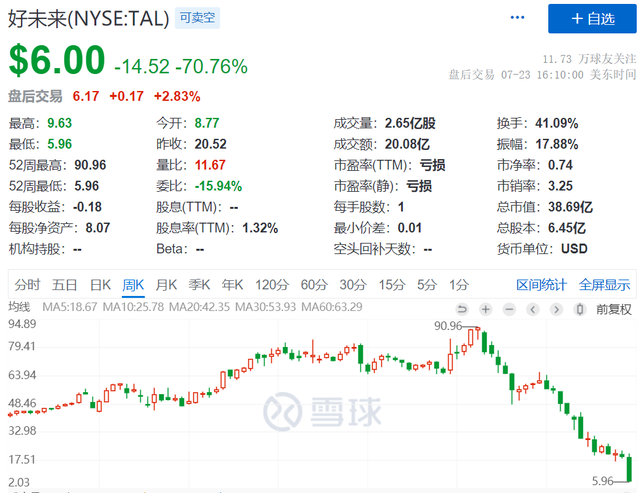This screenshot has width=640, height=493.
Task: Click the 委比 -15.94% value
Action: (x=218, y=186)
